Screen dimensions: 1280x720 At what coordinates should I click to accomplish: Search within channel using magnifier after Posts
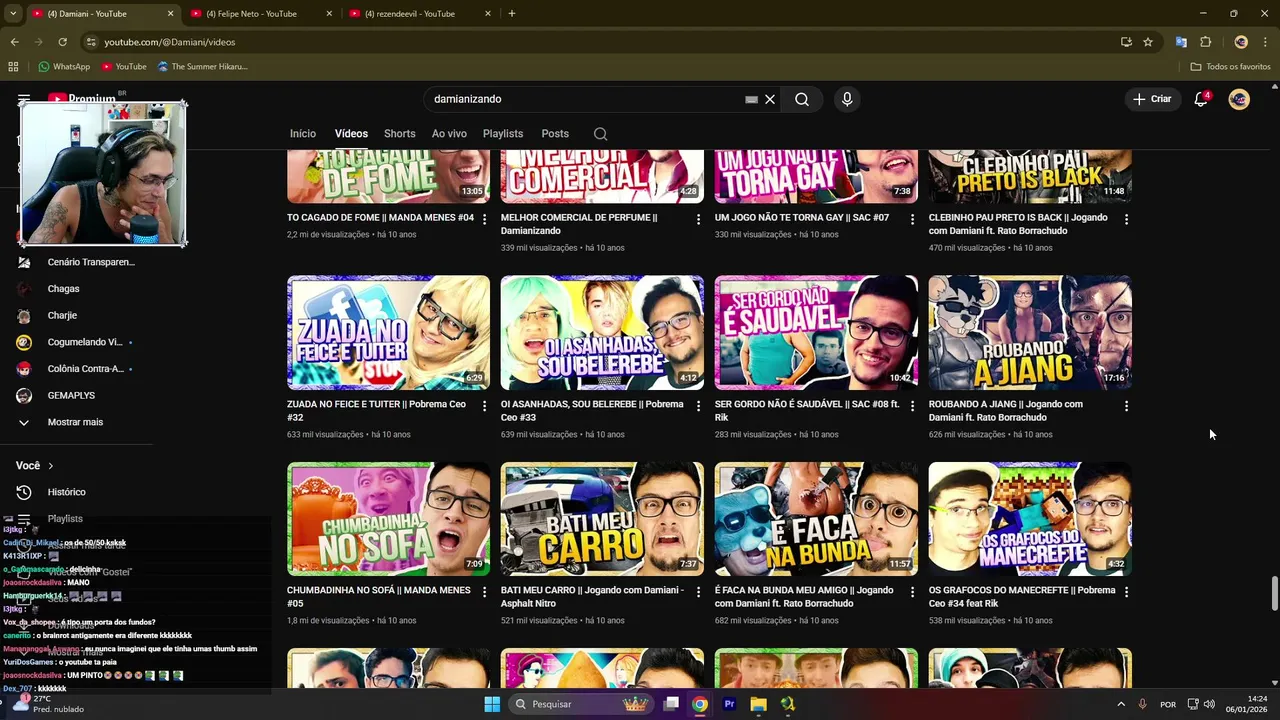coord(600,134)
